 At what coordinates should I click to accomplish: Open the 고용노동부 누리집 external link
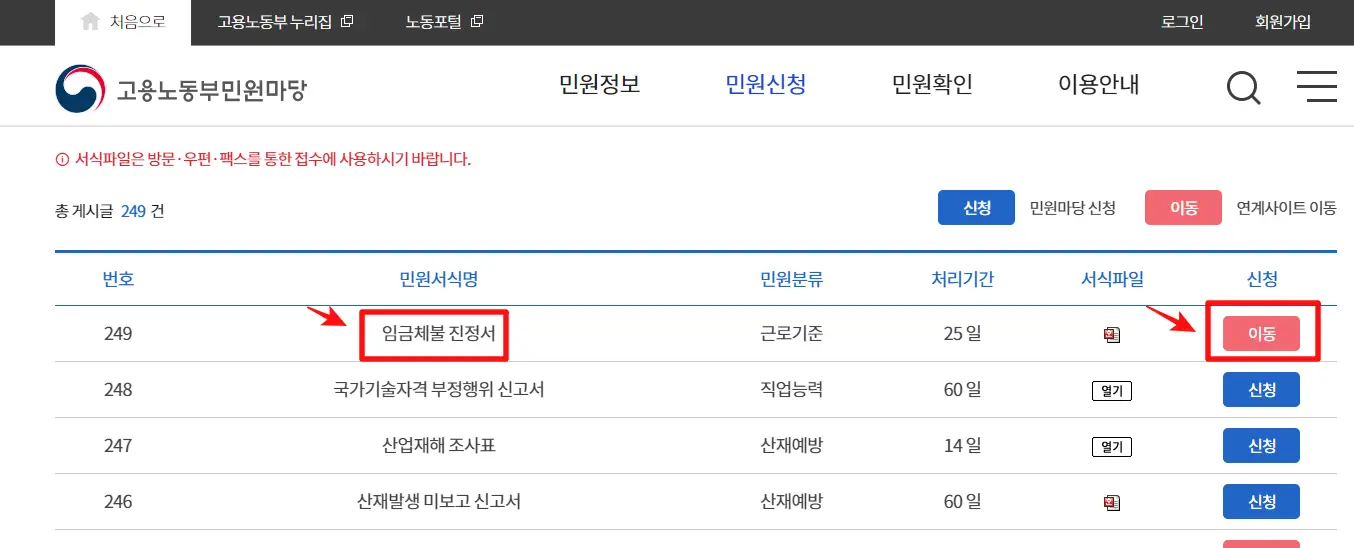coord(285,21)
